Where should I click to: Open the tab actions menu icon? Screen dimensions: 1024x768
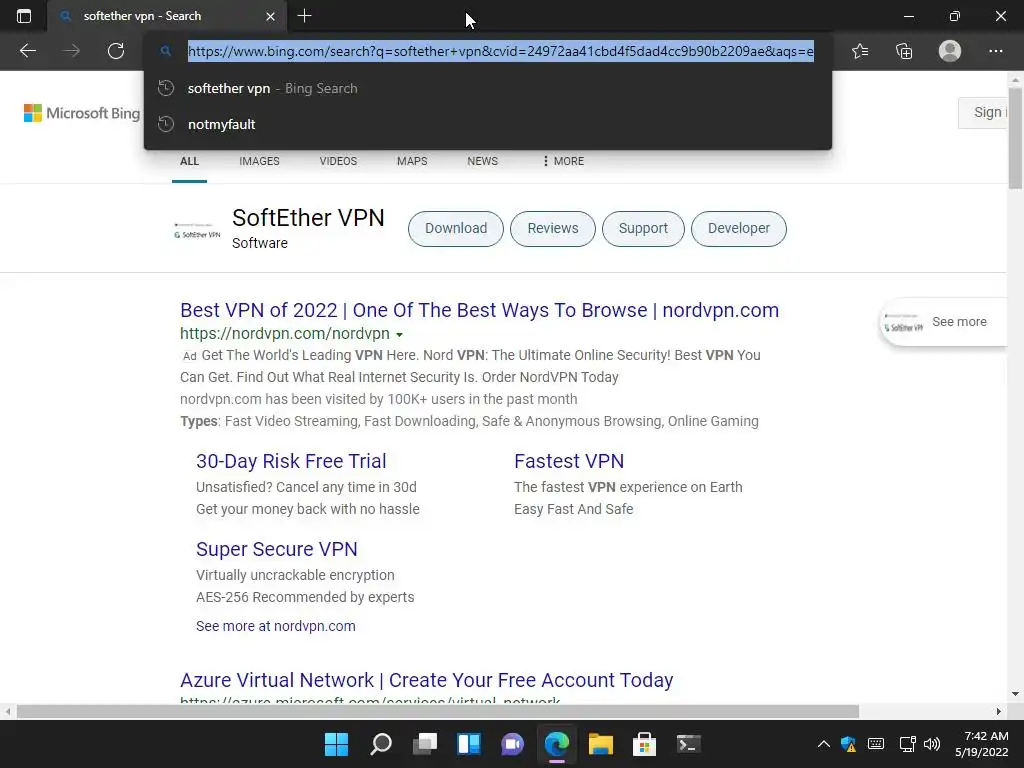(24, 16)
